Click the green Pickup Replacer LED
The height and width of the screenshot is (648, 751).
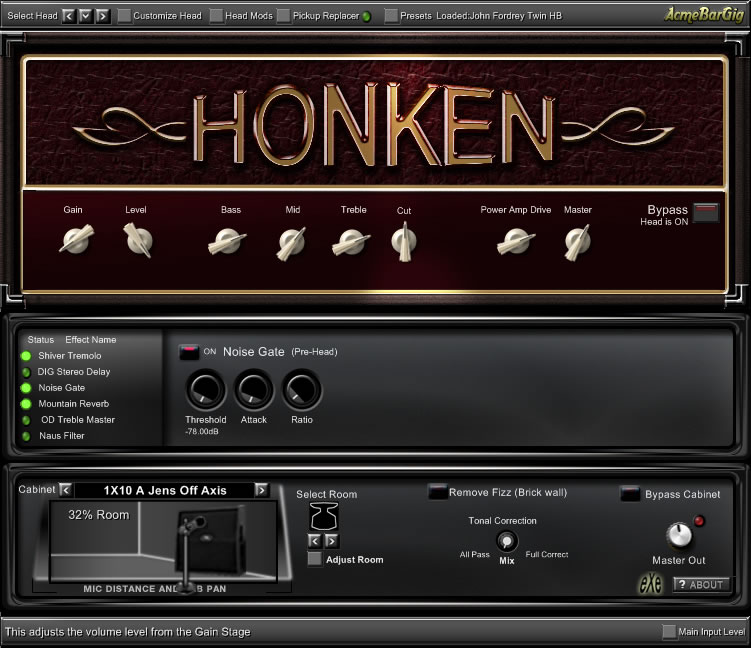(x=366, y=17)
